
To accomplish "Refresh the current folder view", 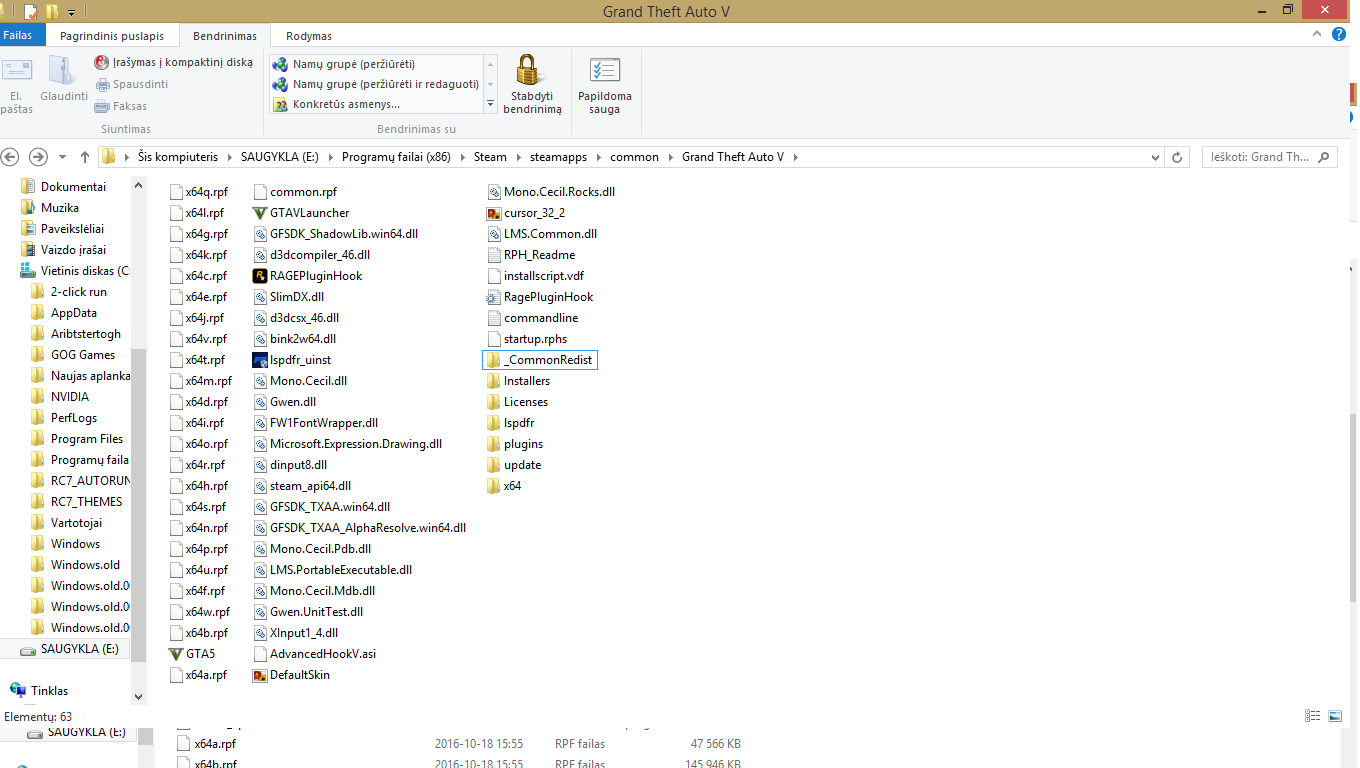I will [x=1177, y=157].
